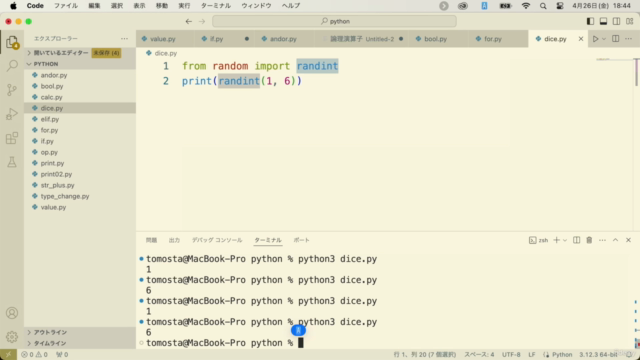Go forward with navigation arrow
Viewport: 640px width, 360px height.
202,21
